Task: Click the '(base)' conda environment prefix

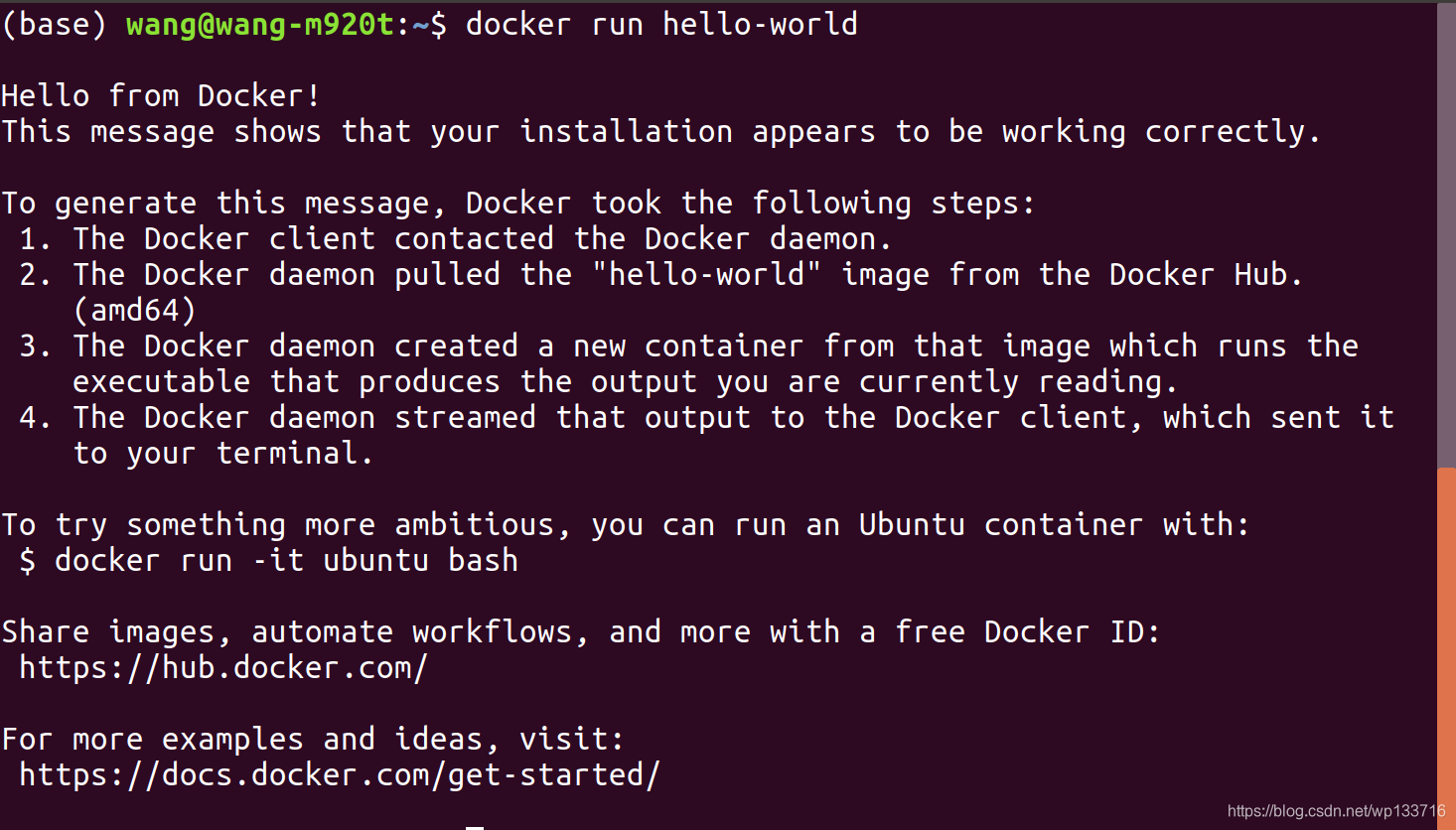Action: click(55, 25)
